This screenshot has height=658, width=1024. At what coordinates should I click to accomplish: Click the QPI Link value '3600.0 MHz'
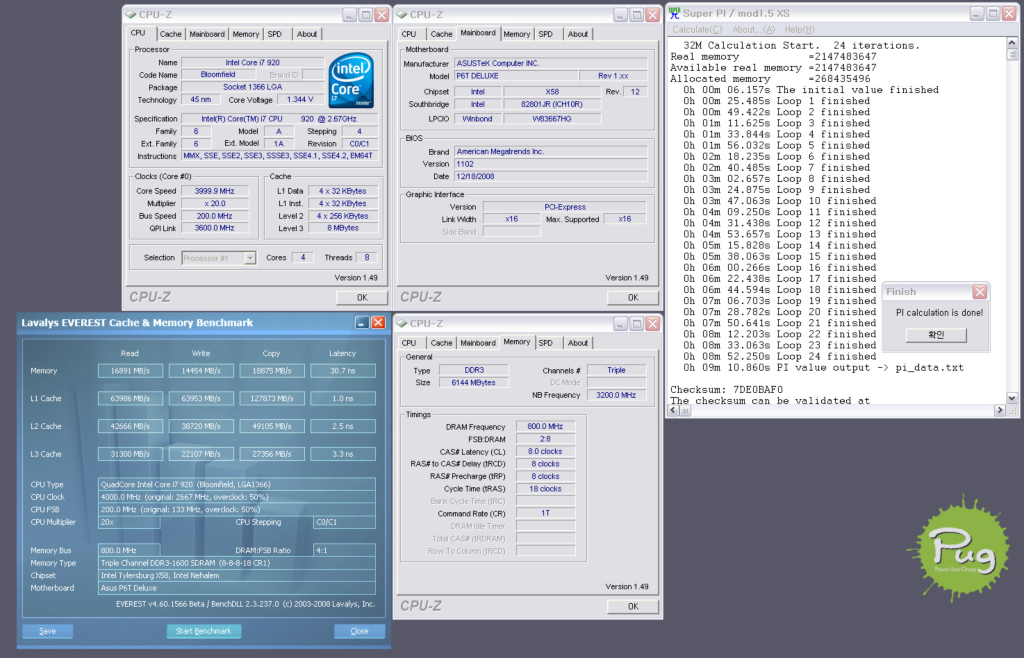click(215, 228)
